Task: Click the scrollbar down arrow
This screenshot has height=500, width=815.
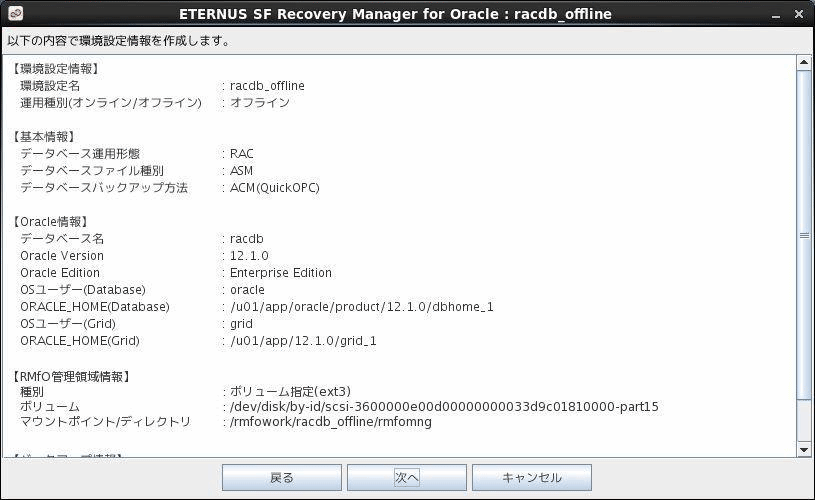Action: (x=804, y=450)
